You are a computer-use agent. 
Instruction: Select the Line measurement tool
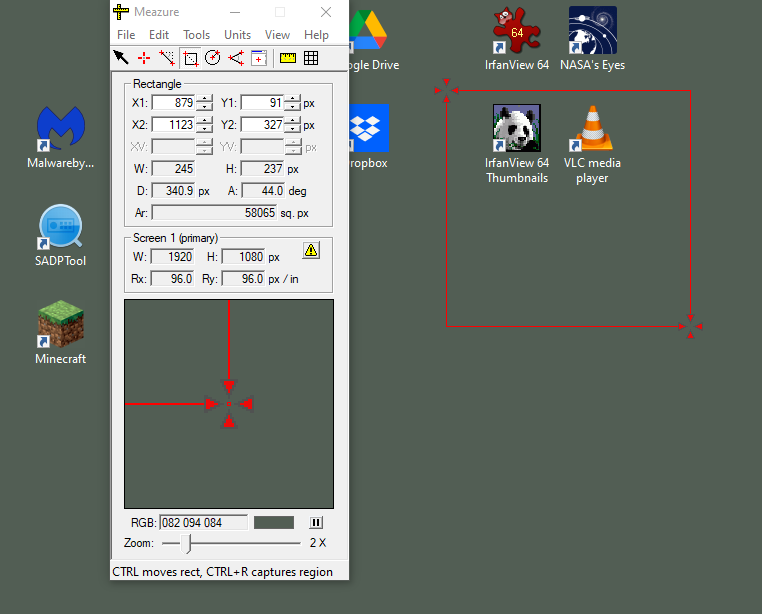click(167, 58)
